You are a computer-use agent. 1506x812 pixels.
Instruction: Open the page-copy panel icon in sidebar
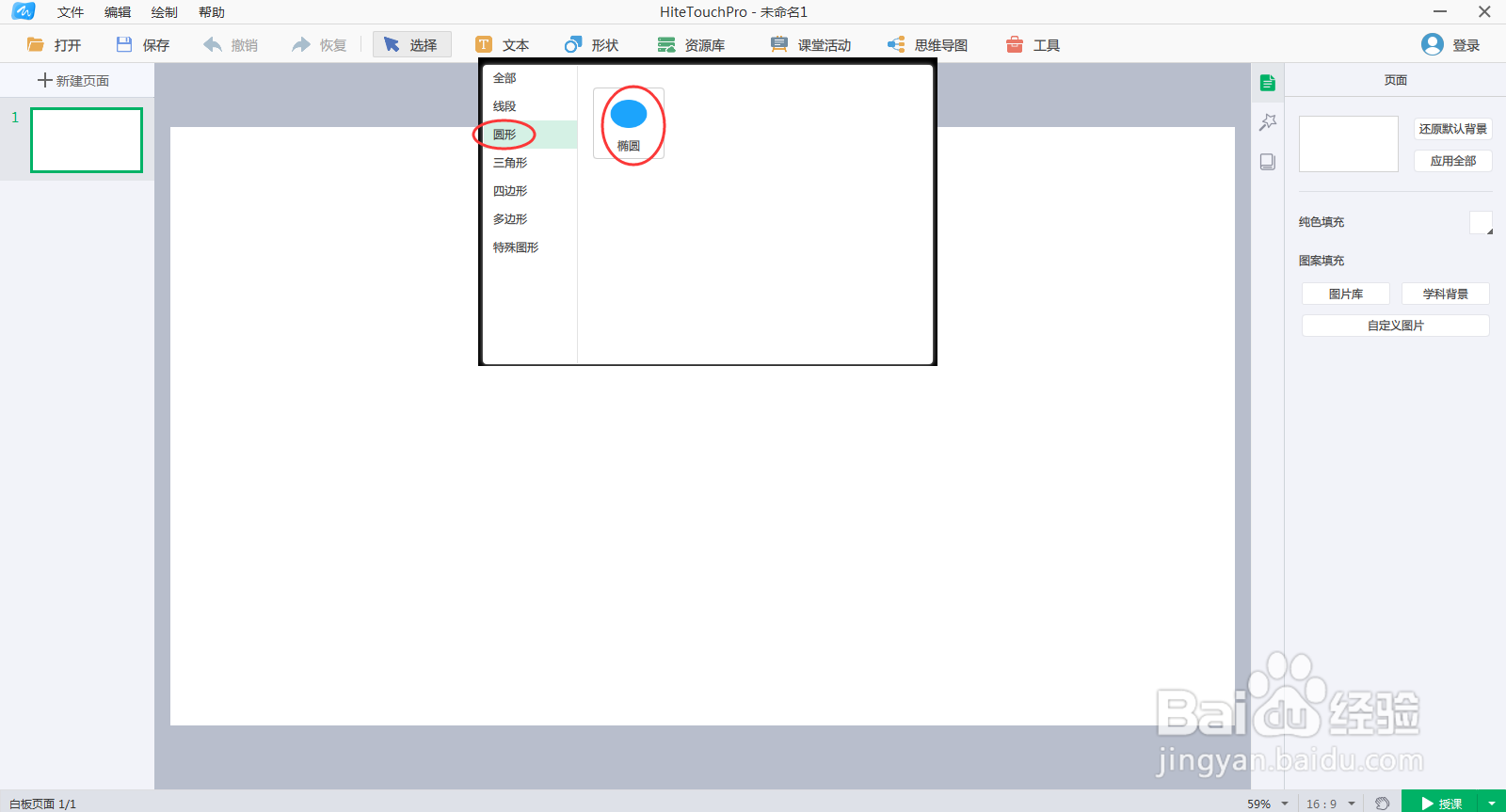click(x=1268, y=162)
